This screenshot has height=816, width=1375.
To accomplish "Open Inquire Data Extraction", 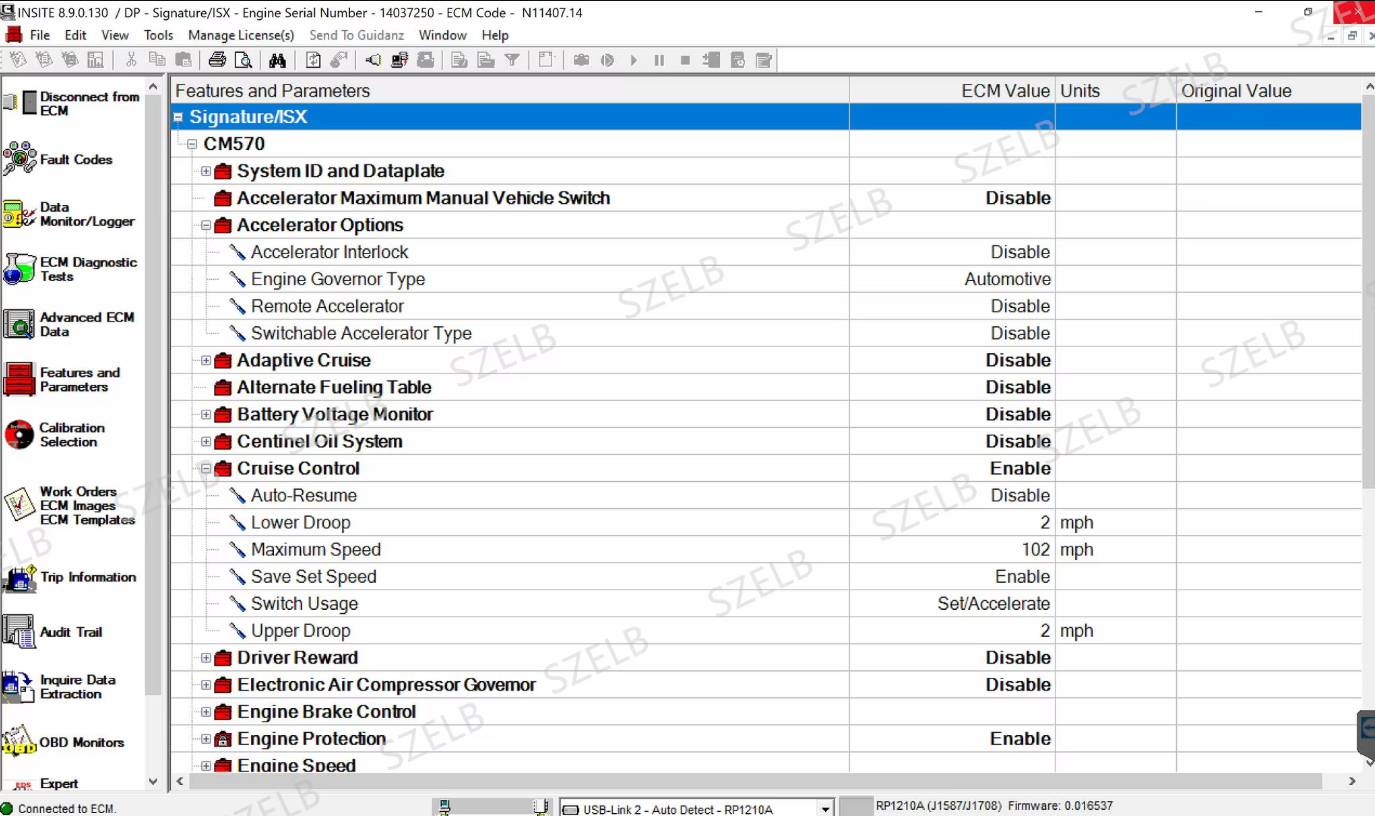I will [x=60, y=687].
